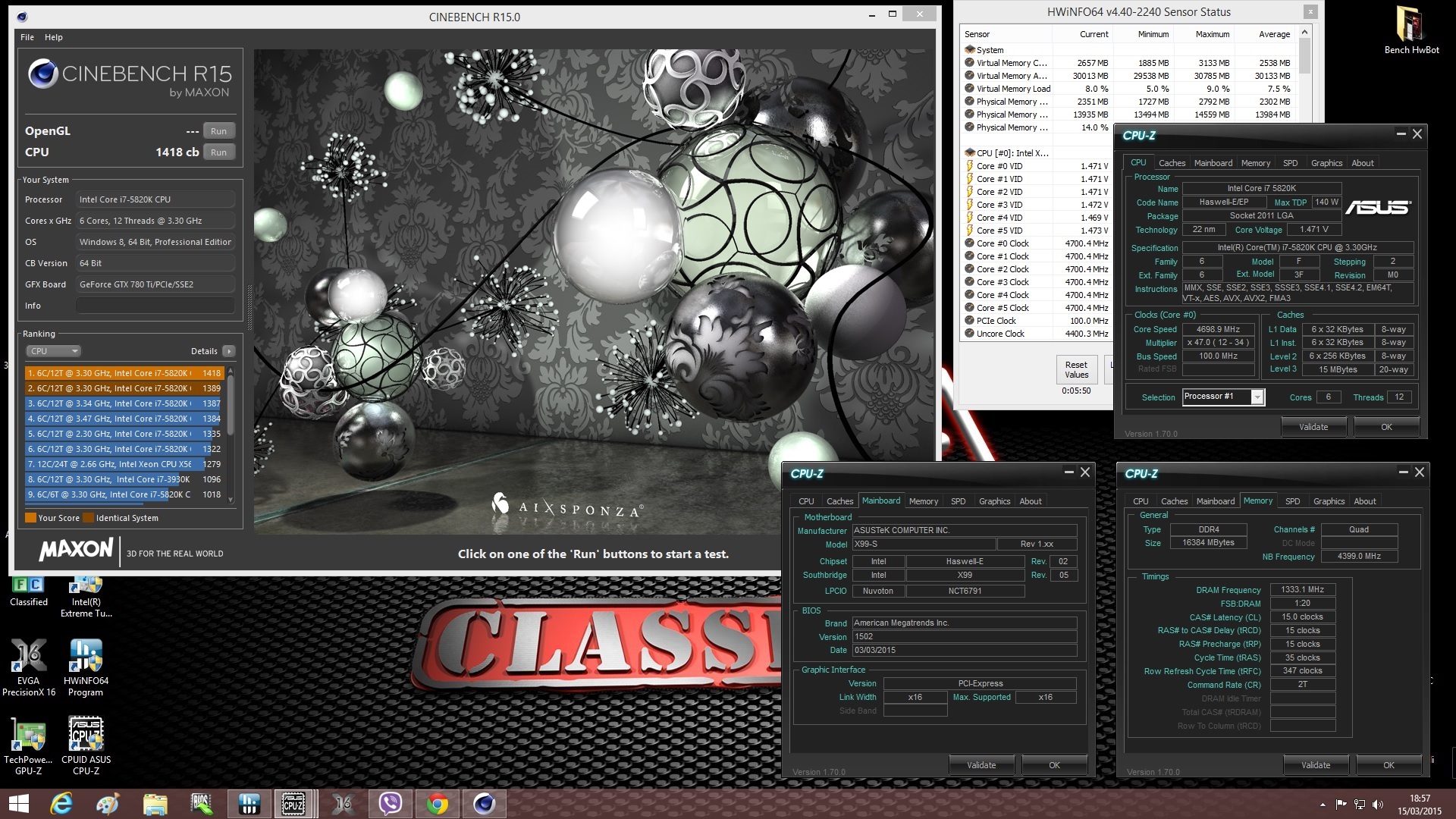1456x819 pixels.
Task: Open the Windows Start button
Action: tap(18, 804)
